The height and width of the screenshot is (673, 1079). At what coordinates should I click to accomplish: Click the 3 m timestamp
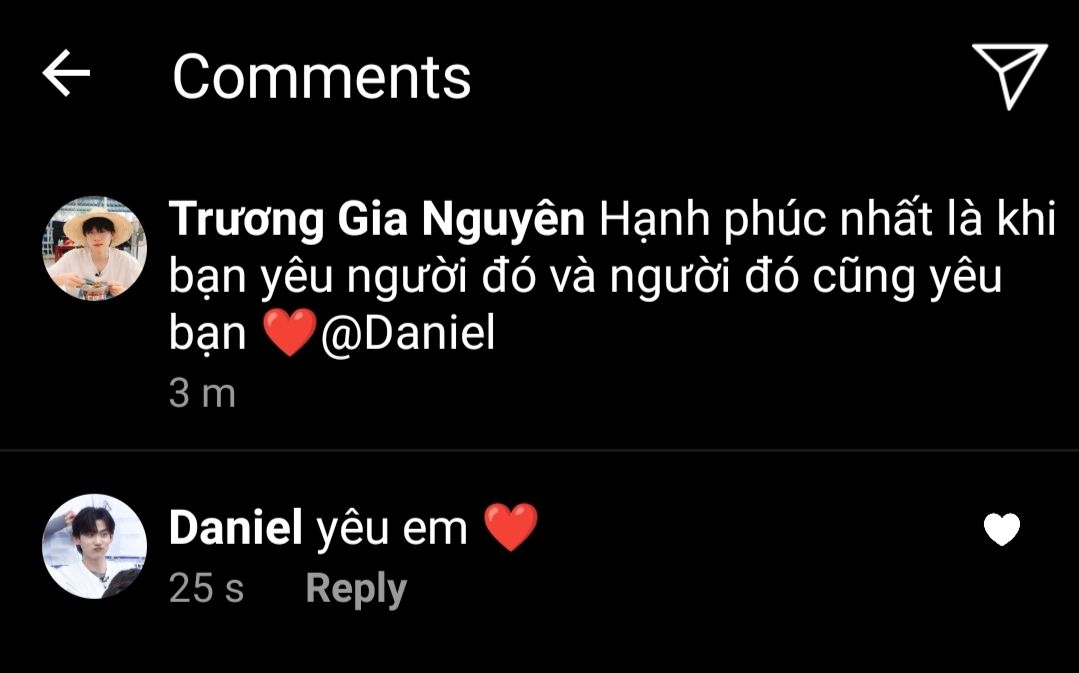click(x=202, y=394)
